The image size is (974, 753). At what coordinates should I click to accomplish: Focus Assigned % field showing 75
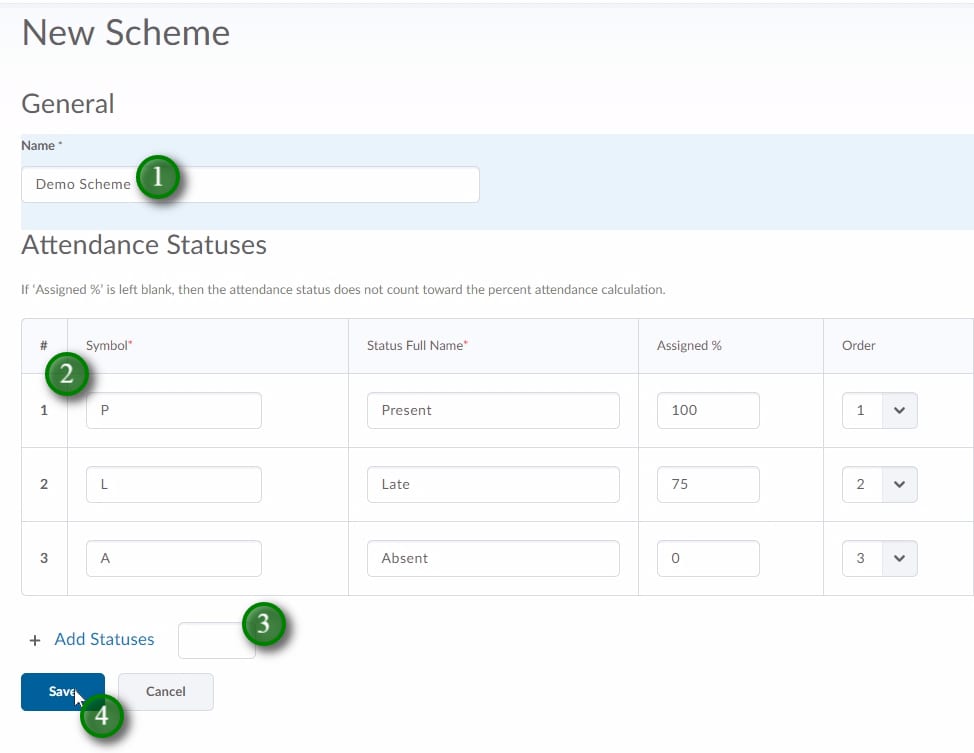(x=707, y=485)
